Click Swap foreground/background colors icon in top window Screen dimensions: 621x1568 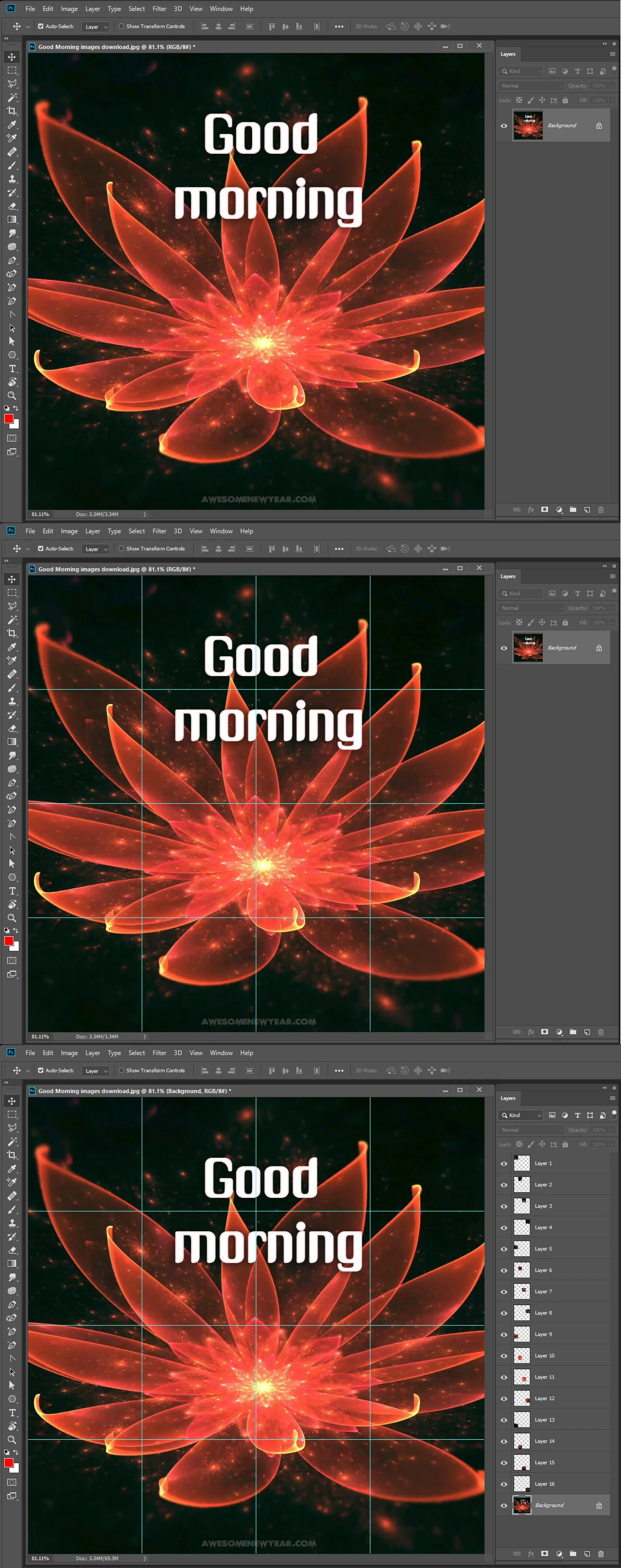(16, 409)
